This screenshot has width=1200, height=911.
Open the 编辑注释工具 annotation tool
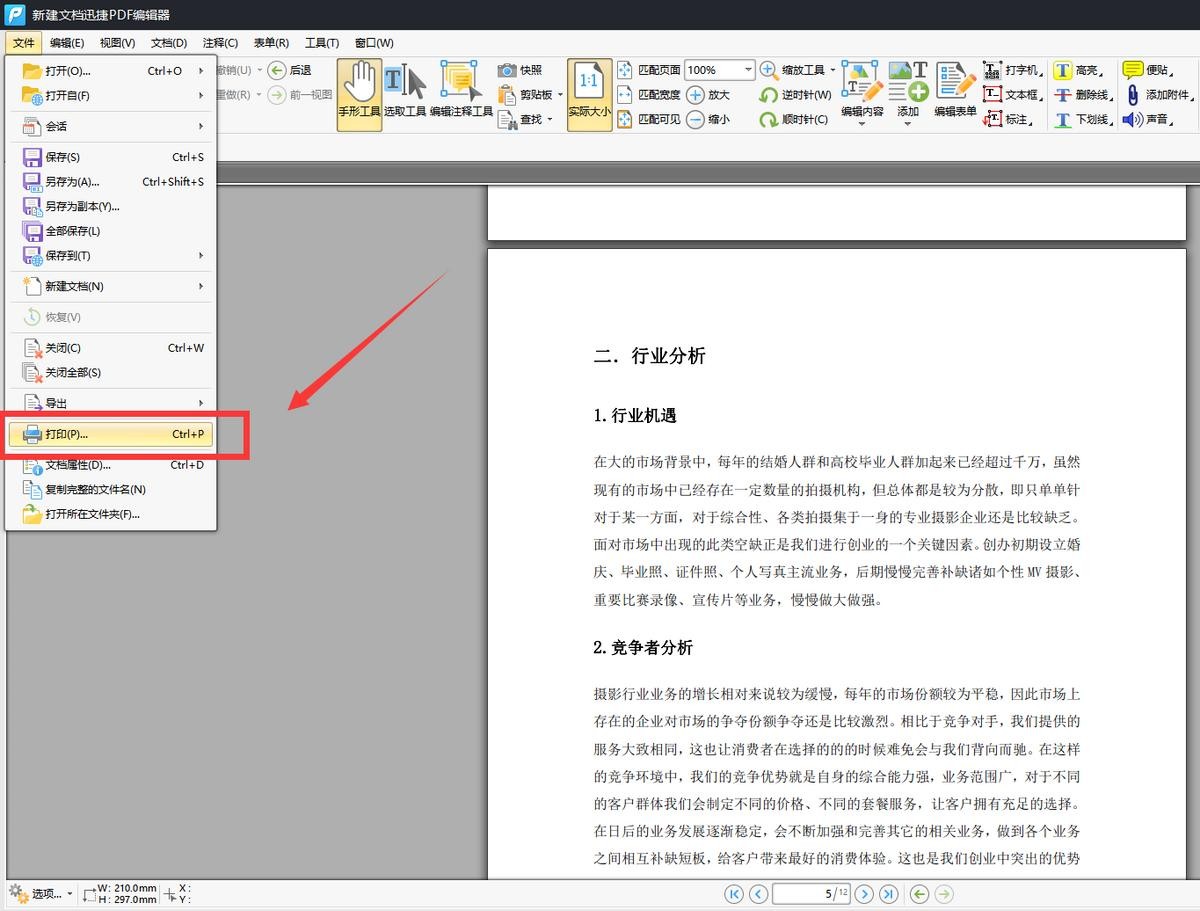[x=461, y=94]
